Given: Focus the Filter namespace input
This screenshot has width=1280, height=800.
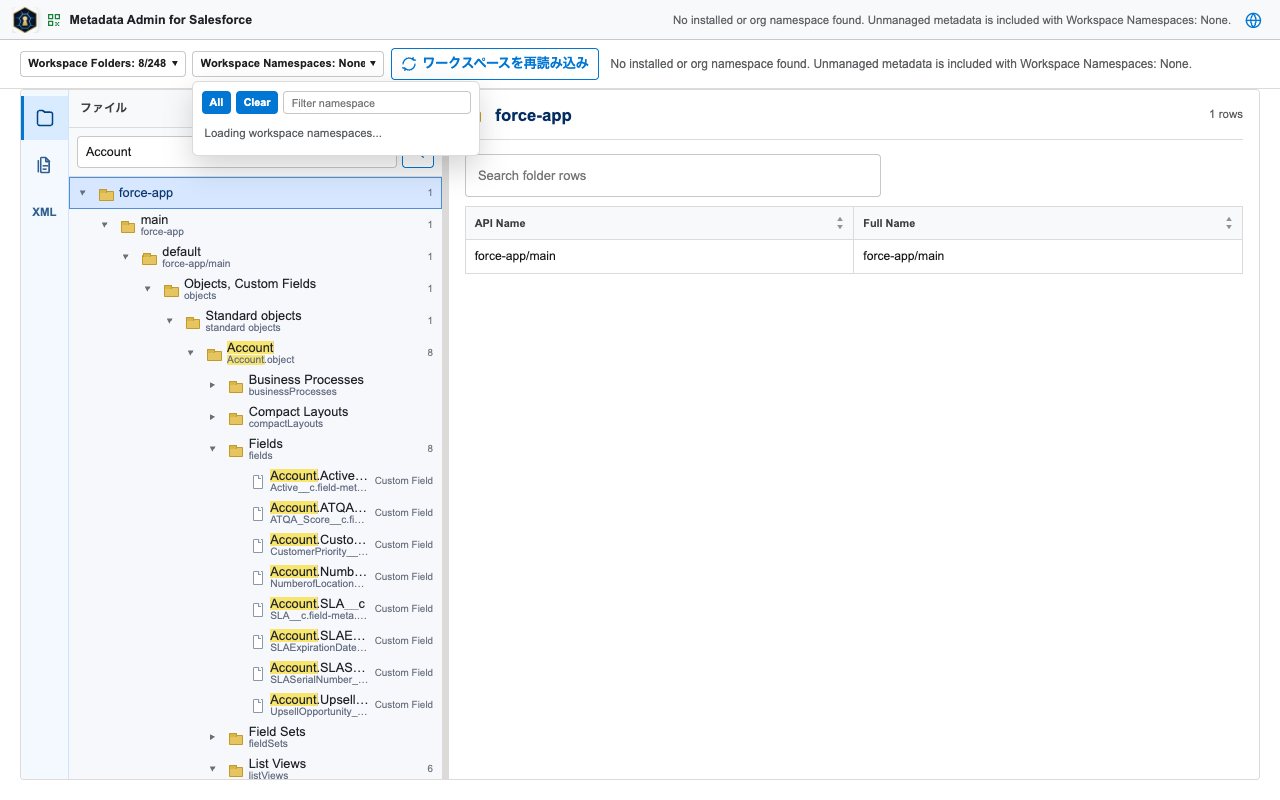Looking at the screenshot, I should [x=377, y=103].
